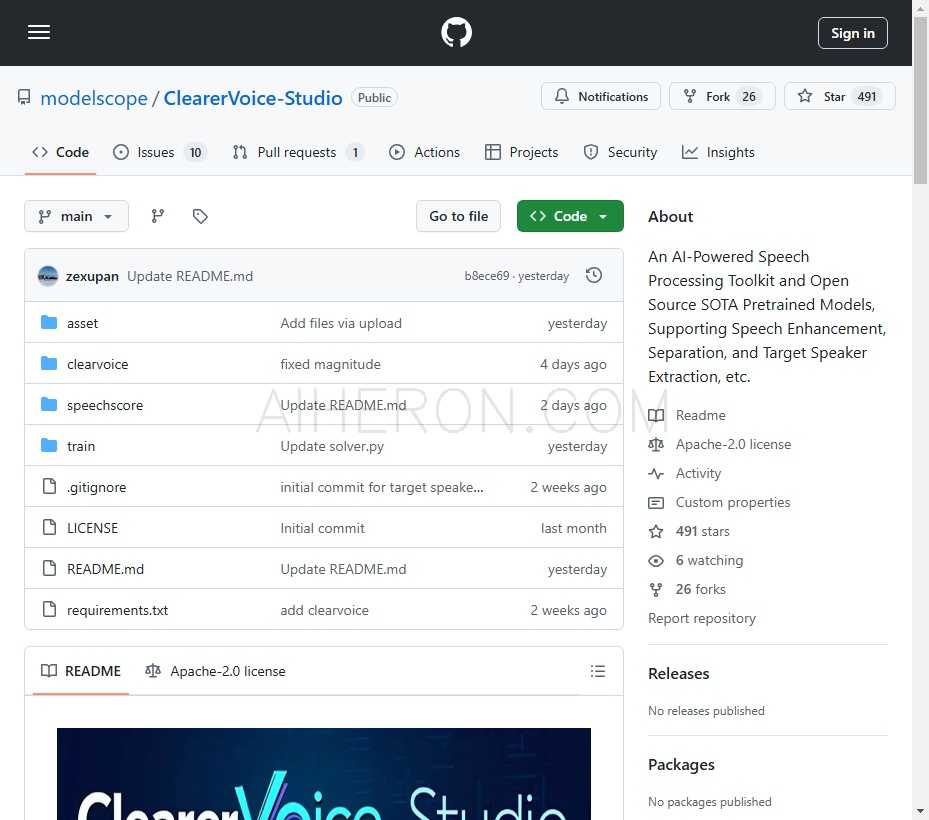Open the zexupan author link
929x820 pixels.
[92, 276]
